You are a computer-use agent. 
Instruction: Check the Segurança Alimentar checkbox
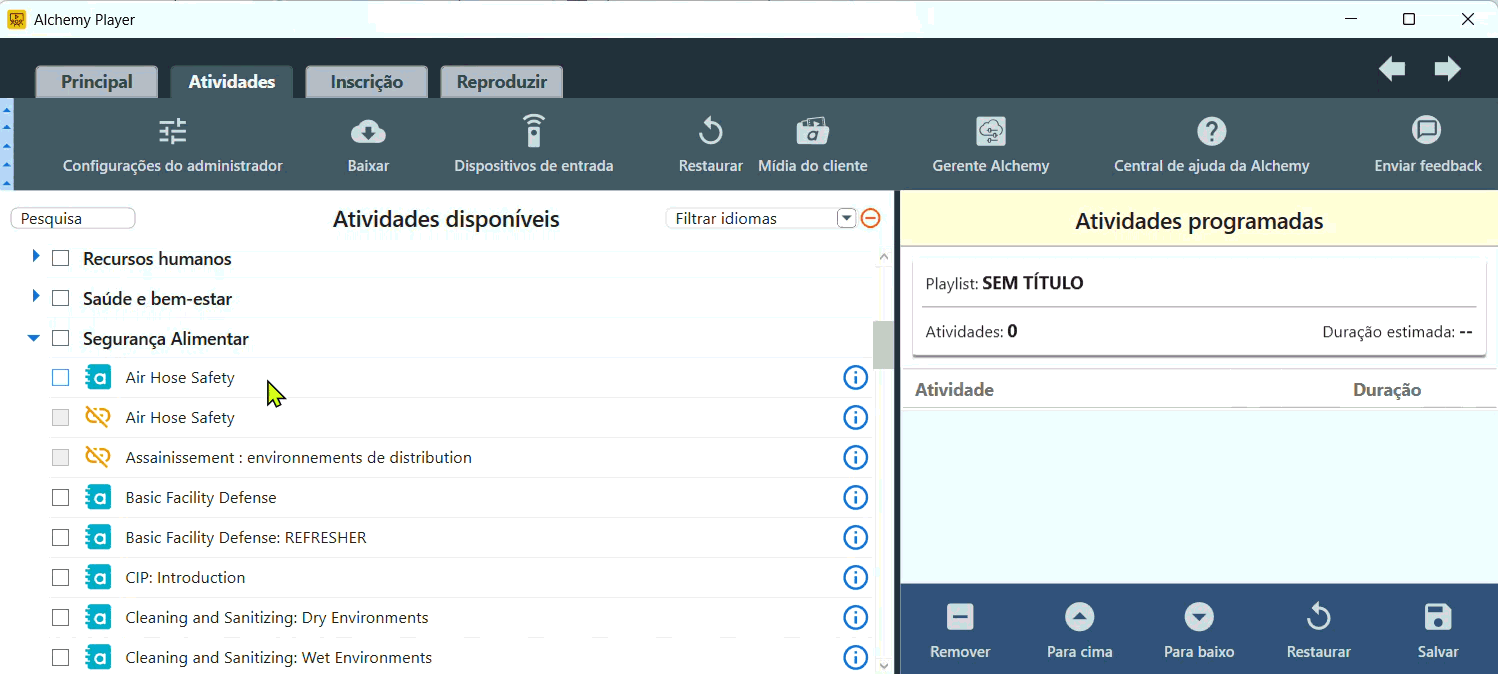[61, 338]
